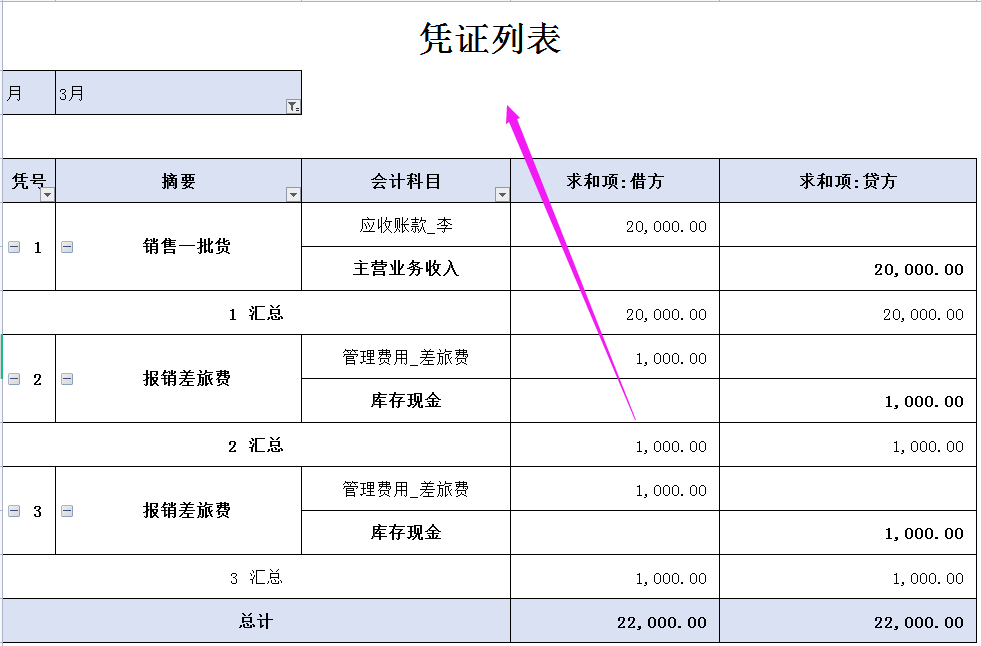Open the 凭号 column header dropdown
The width and height of the screenshot is (981, 646).
click(x=46, y=193)
